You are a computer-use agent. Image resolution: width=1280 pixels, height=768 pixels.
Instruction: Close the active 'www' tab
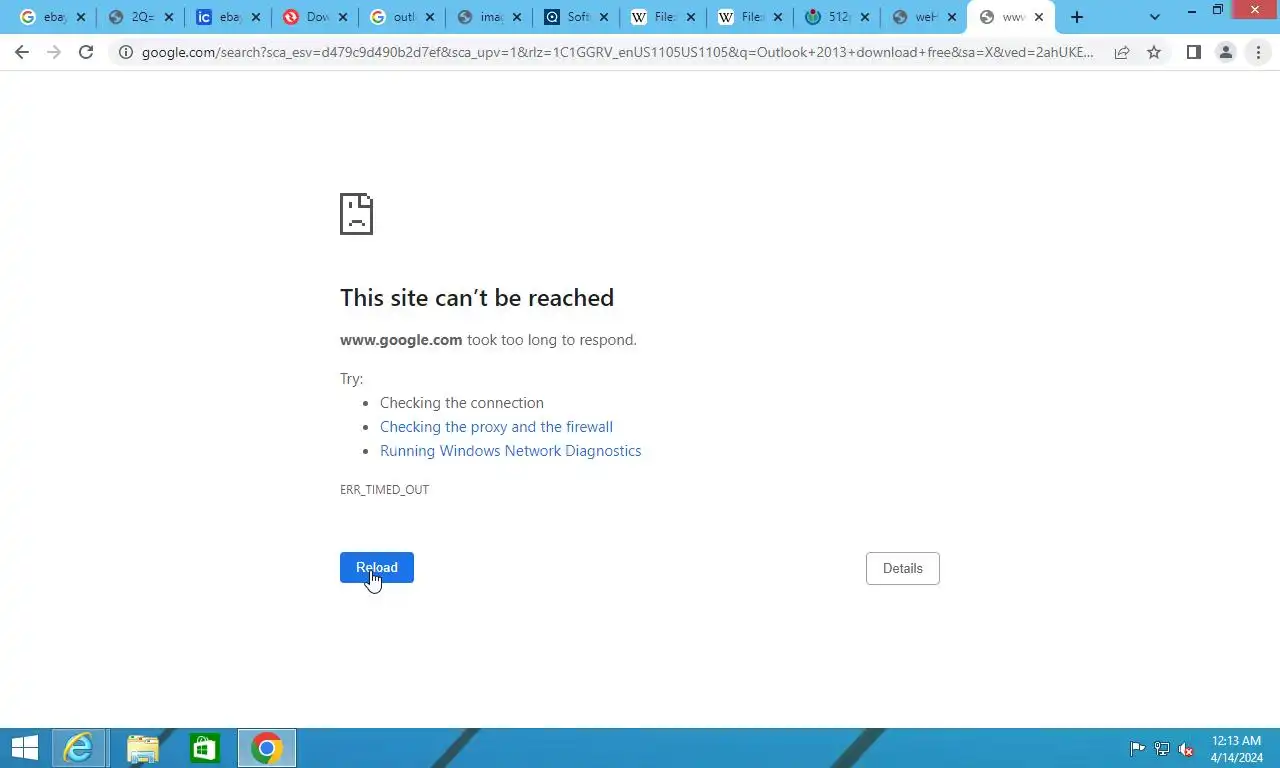pyautogui.click(x=1039, y=17)
